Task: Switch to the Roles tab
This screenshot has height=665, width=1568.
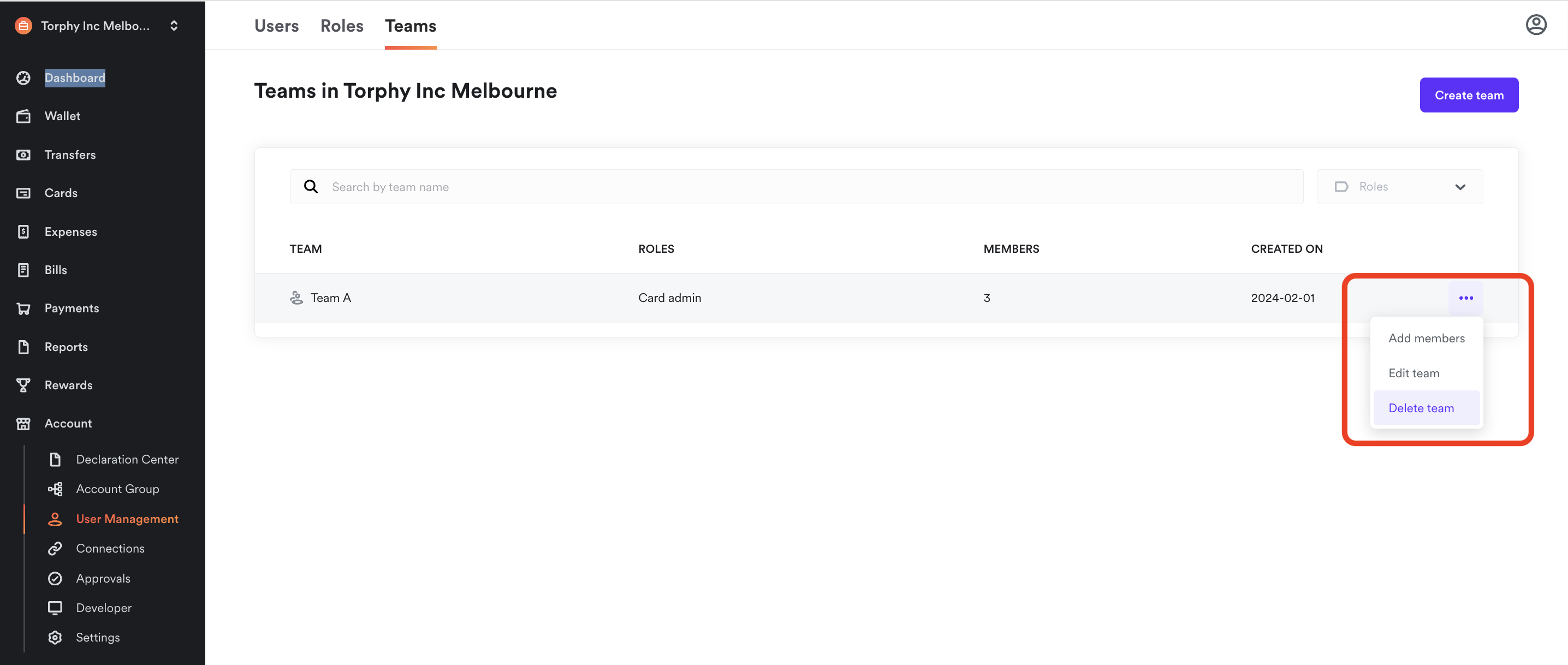Action: click(341, 26)
